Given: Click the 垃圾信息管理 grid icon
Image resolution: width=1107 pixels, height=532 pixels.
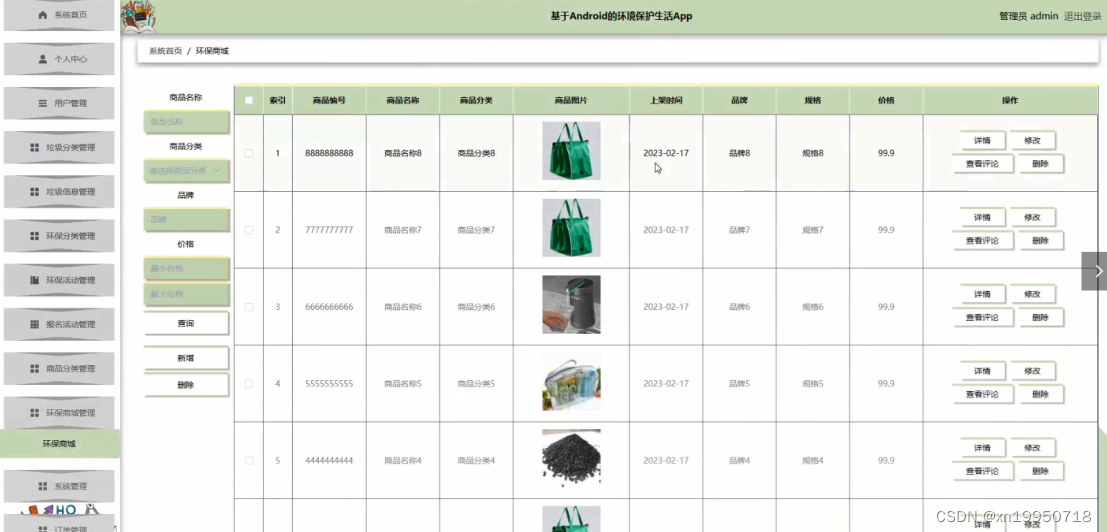Looking at the screenshot, I should click(35, 192).
